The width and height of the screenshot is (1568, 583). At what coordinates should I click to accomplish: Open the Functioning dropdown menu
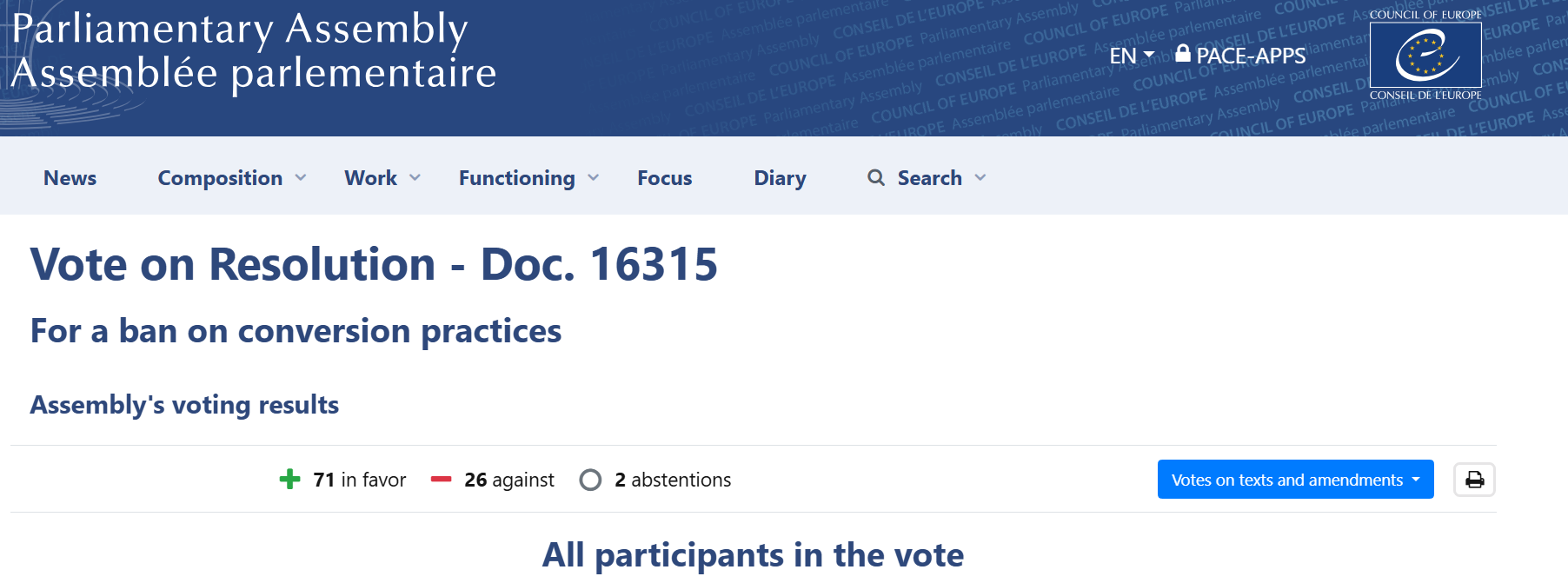click(x=528, y=178)
